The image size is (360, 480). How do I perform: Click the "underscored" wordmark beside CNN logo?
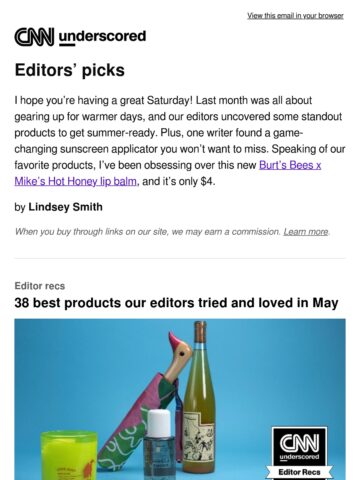(102, 37)
